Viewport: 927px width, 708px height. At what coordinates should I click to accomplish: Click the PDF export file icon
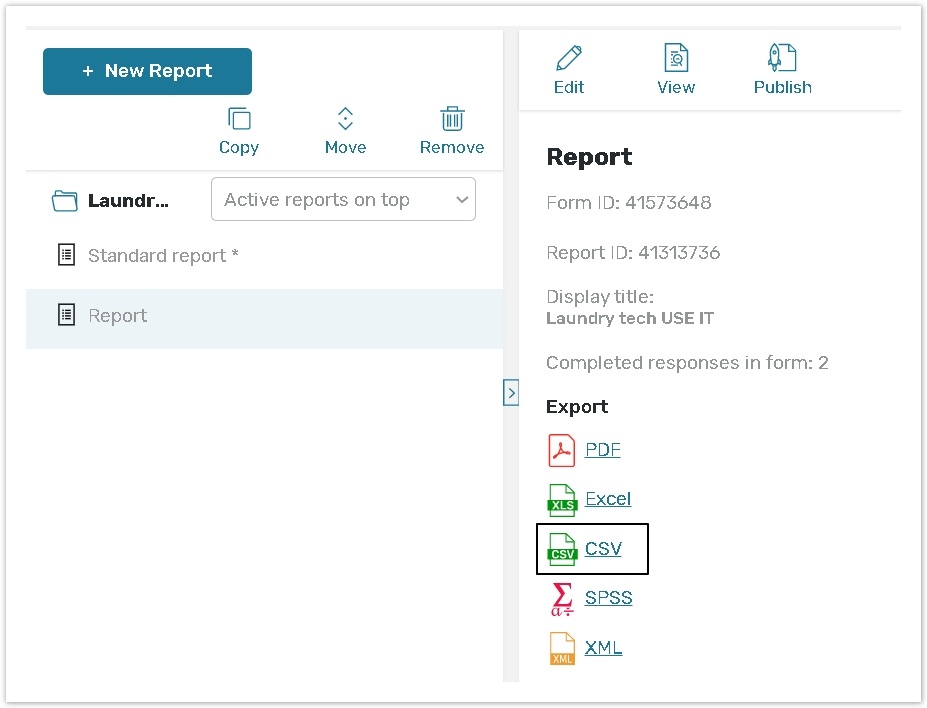pos(562,450)
